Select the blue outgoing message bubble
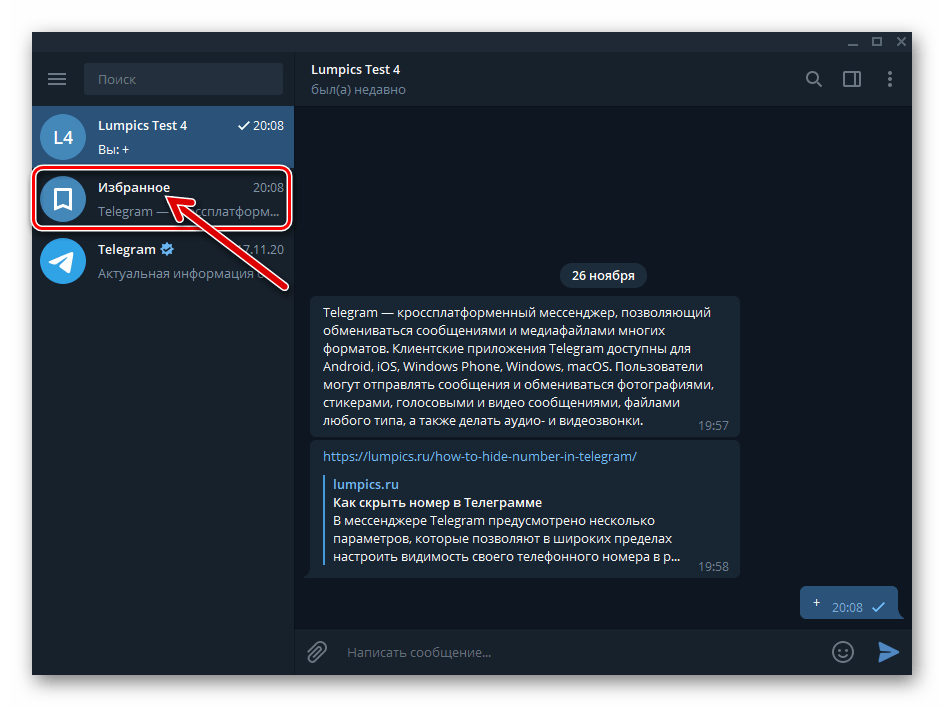 point(851,602)
